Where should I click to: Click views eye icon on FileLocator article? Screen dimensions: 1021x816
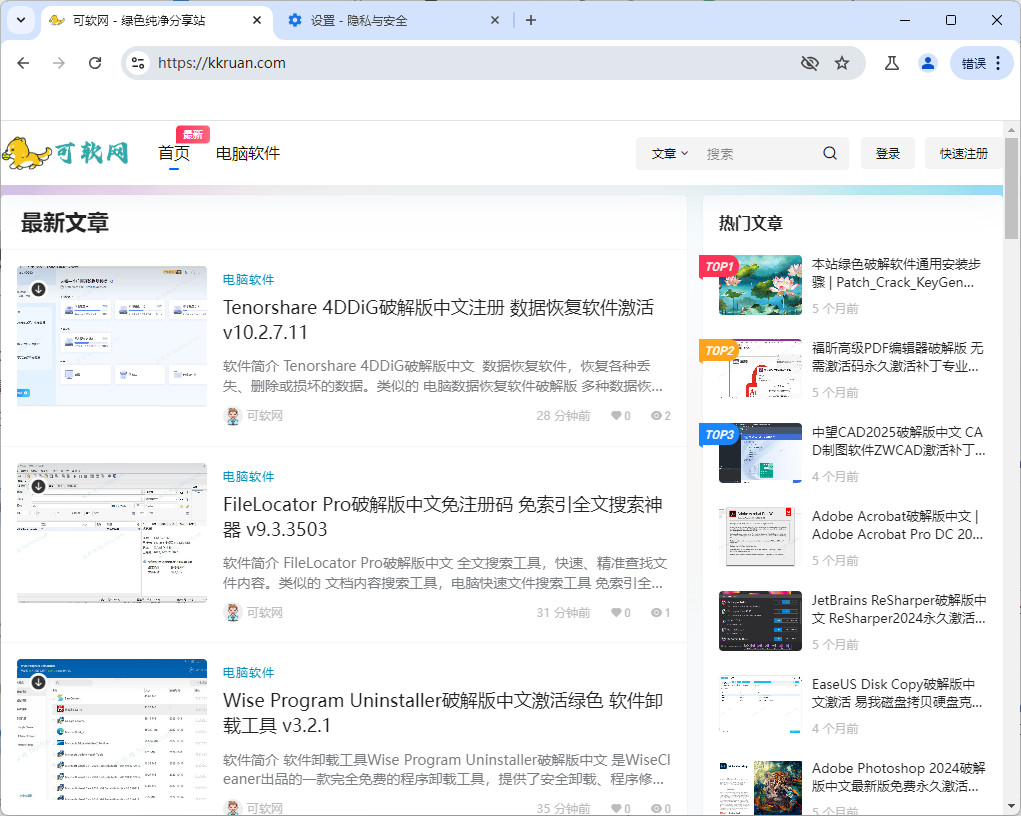pos(656,612)
